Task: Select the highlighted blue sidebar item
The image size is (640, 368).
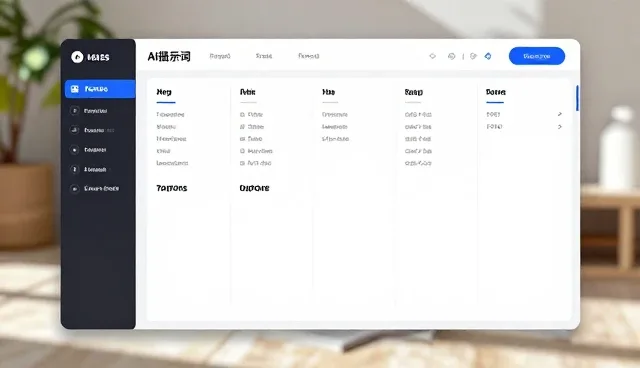Action: tap(100, 89)
